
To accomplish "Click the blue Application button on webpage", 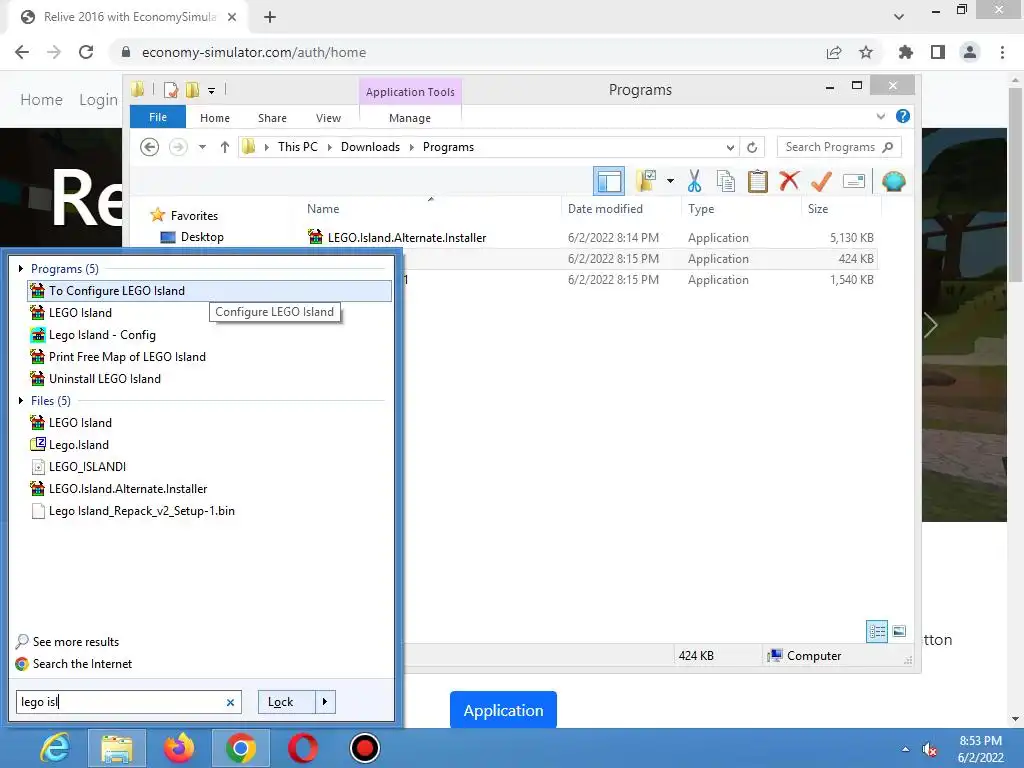I will (503, 710).
